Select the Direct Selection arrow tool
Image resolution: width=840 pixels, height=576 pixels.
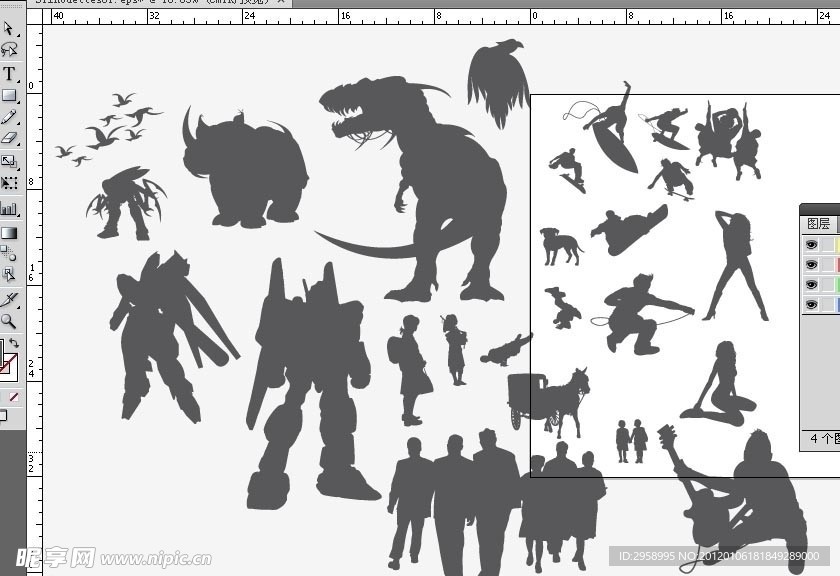pyautogui.click(x=9, y=28)
